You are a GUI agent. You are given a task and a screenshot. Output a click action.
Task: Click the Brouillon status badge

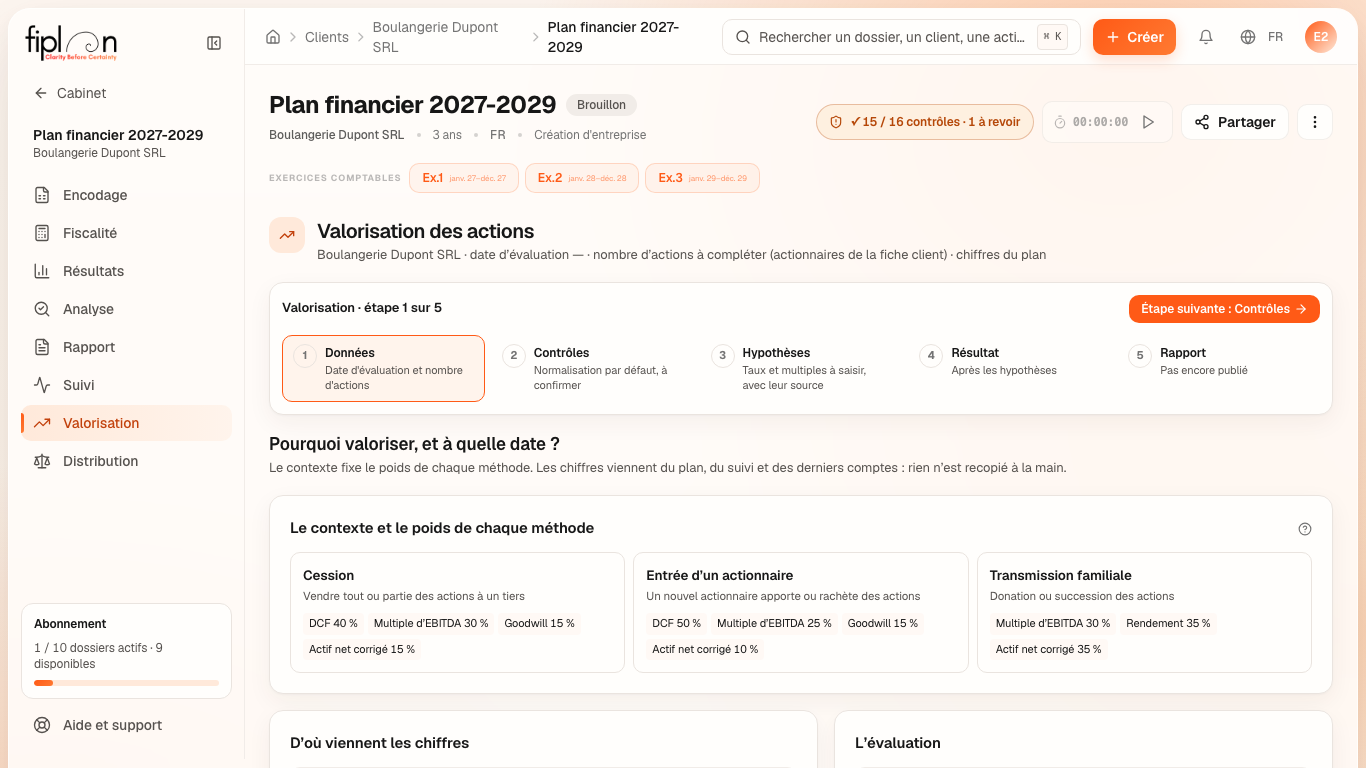601,105
